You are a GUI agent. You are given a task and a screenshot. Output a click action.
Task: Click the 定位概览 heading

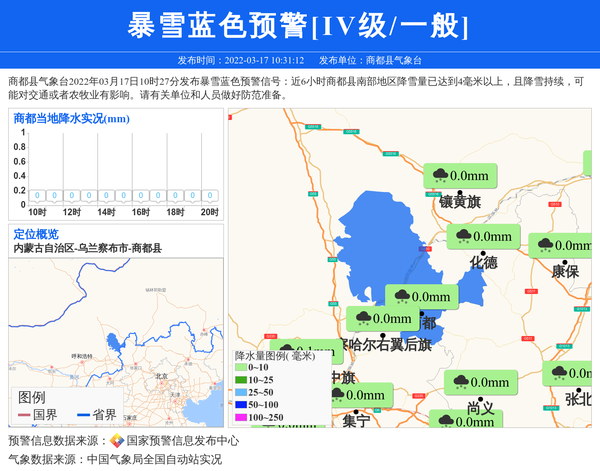[36, 234]
